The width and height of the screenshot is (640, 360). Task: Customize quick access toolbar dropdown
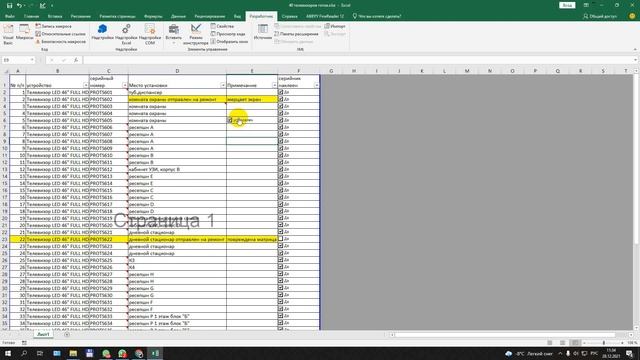pos(52,5)
